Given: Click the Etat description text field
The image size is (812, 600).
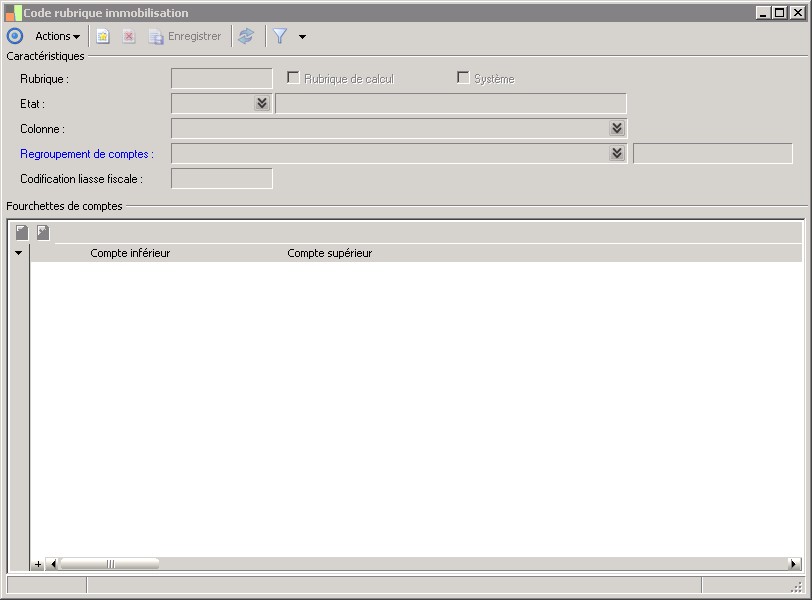Looking at the screenshot, I should [451, 104].
